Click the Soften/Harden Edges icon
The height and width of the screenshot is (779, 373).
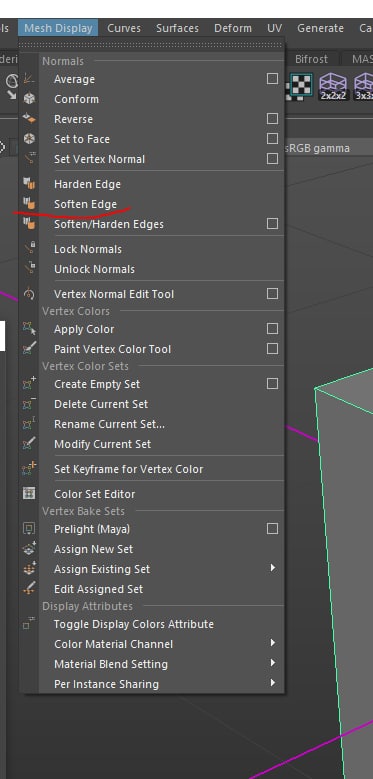(x=29, y=224)
